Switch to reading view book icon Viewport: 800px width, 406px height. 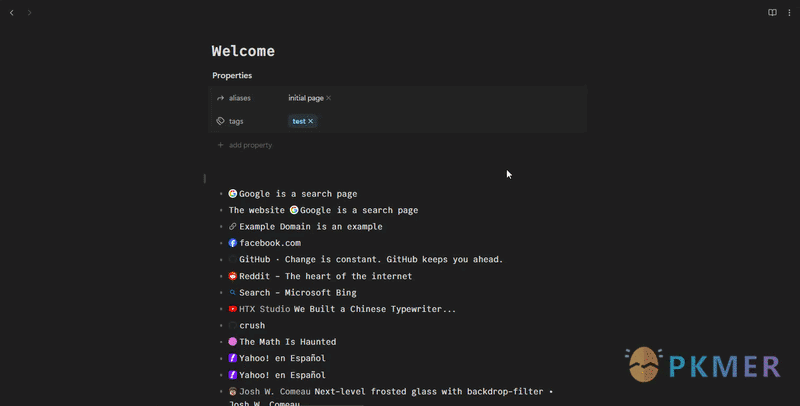[772, 13]
